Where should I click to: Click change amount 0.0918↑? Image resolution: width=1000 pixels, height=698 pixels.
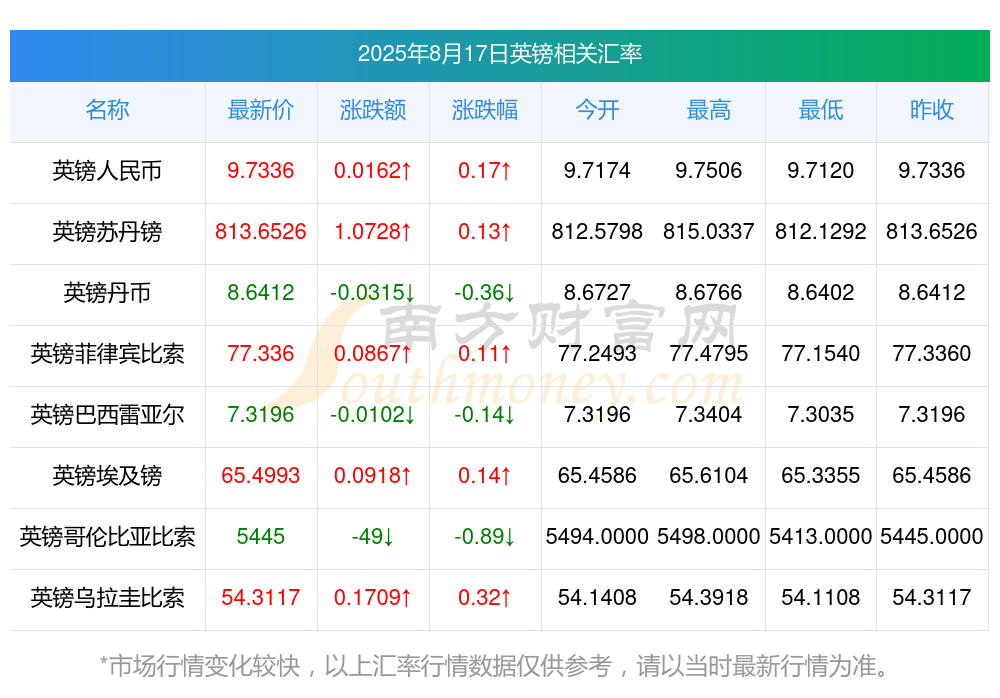(372, 475)
